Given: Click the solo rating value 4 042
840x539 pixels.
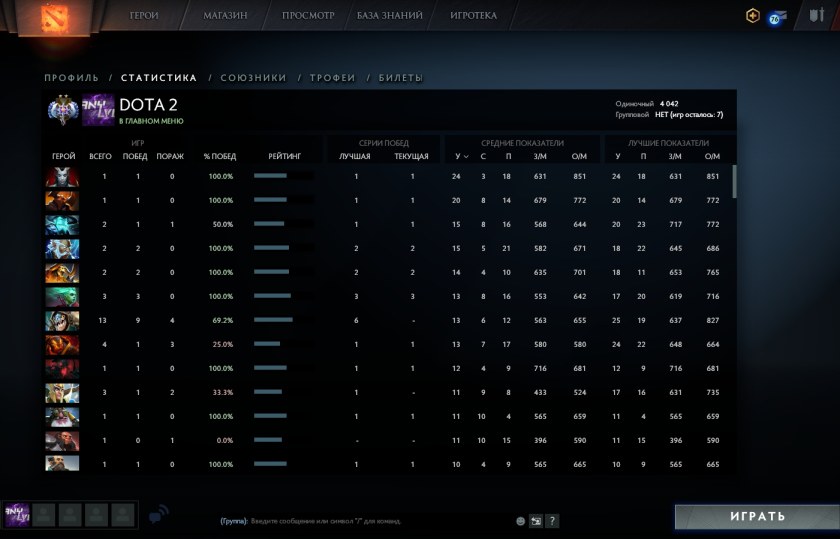Looking at the screenshot, I should 669,104.
